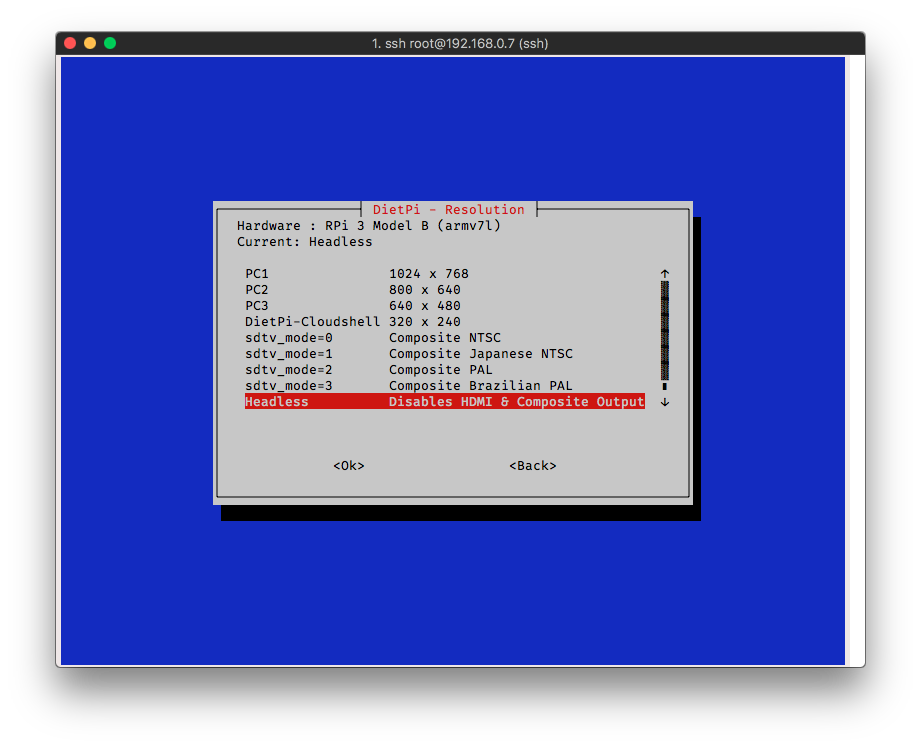921x747 pixels.
Task: Pick the PC3 640 x 480 entry
Action: tap(445, 305)
